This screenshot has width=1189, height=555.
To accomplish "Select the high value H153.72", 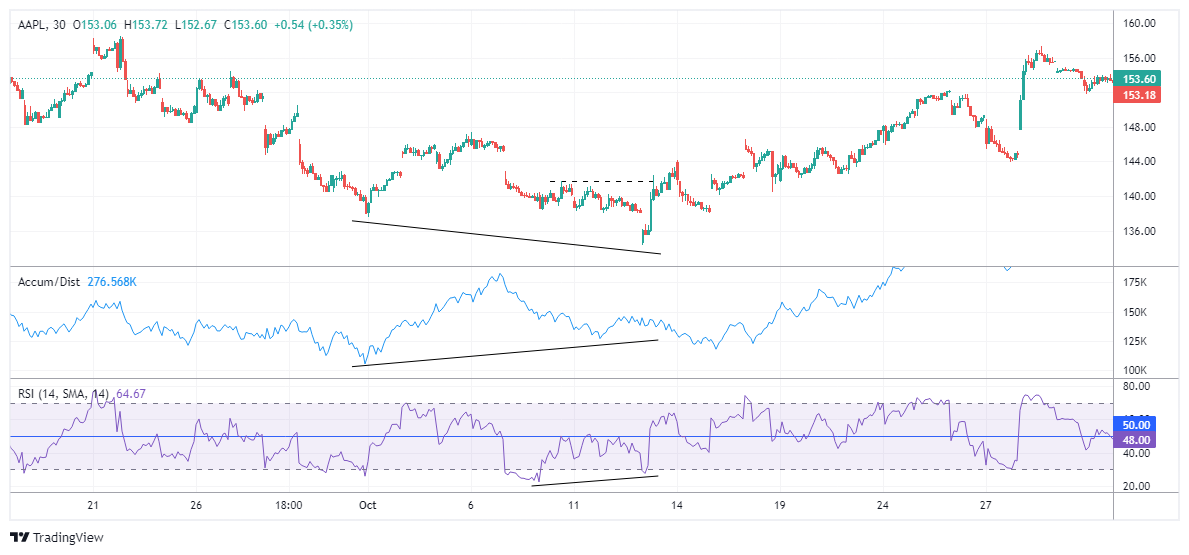I will [146, 25].
